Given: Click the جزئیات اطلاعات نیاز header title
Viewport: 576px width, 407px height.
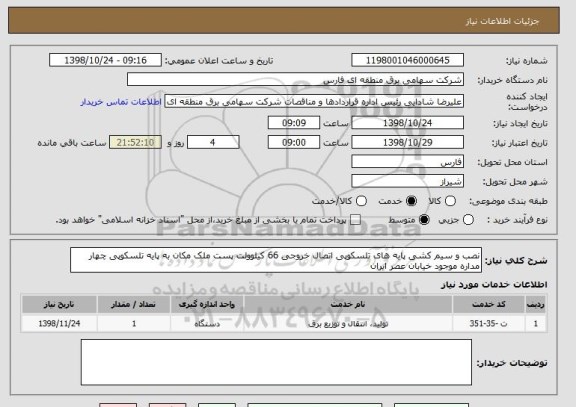Looking at the screenshot, I should 502,21.
